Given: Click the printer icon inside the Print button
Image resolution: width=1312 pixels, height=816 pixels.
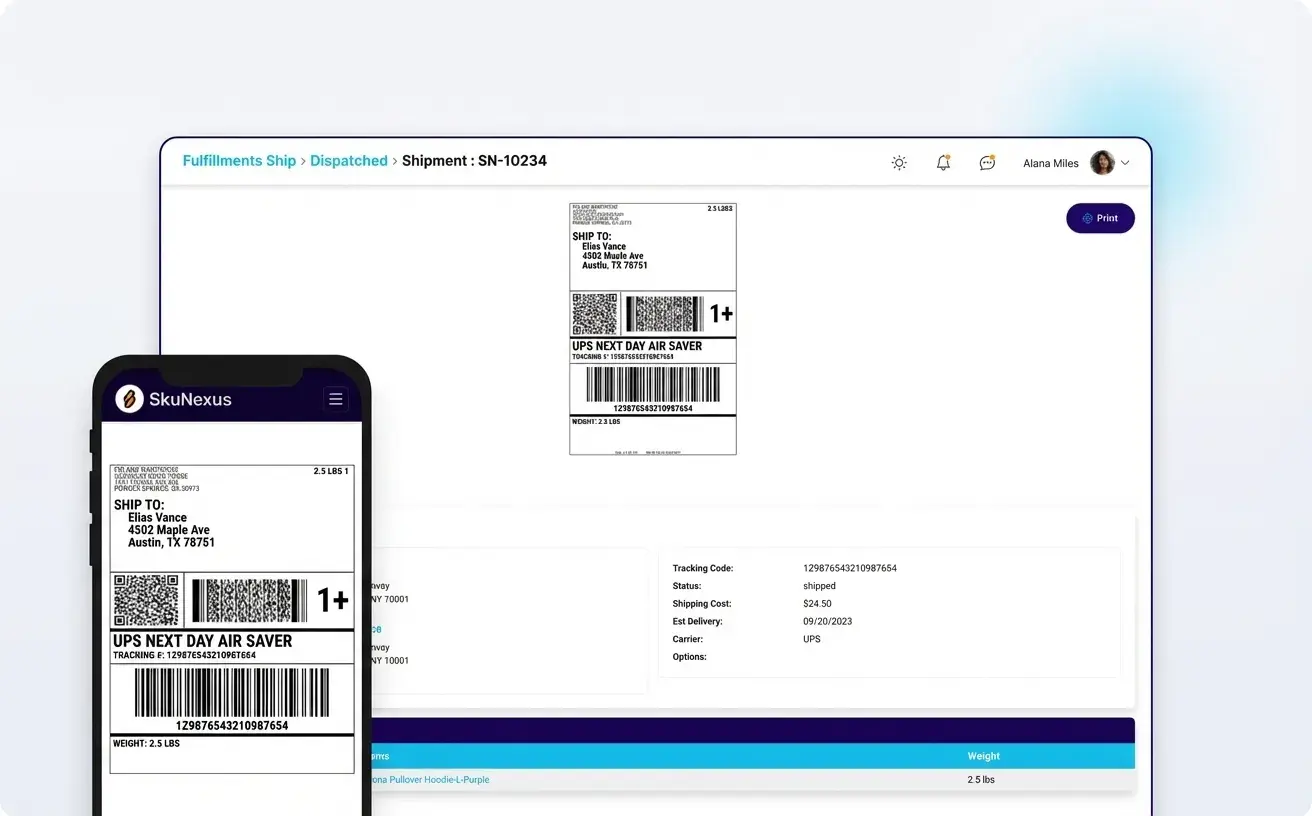Looking at the screenshot, I should [x=1086, y=218].
